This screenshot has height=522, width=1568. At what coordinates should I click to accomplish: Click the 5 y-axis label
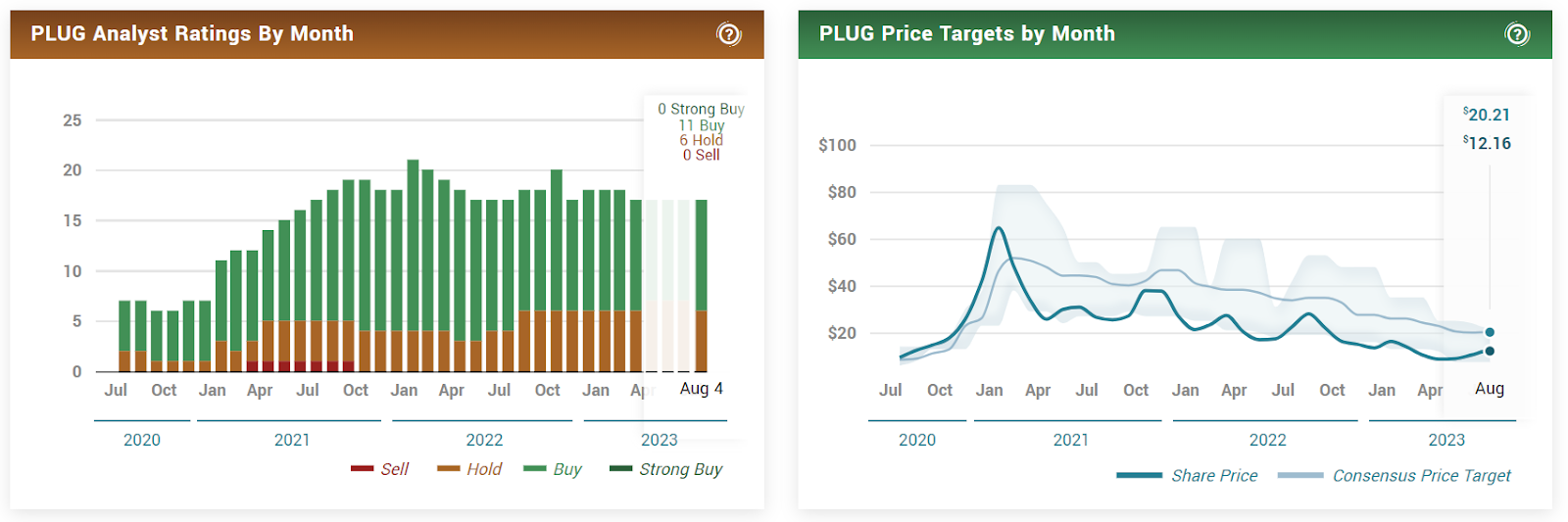76,321
